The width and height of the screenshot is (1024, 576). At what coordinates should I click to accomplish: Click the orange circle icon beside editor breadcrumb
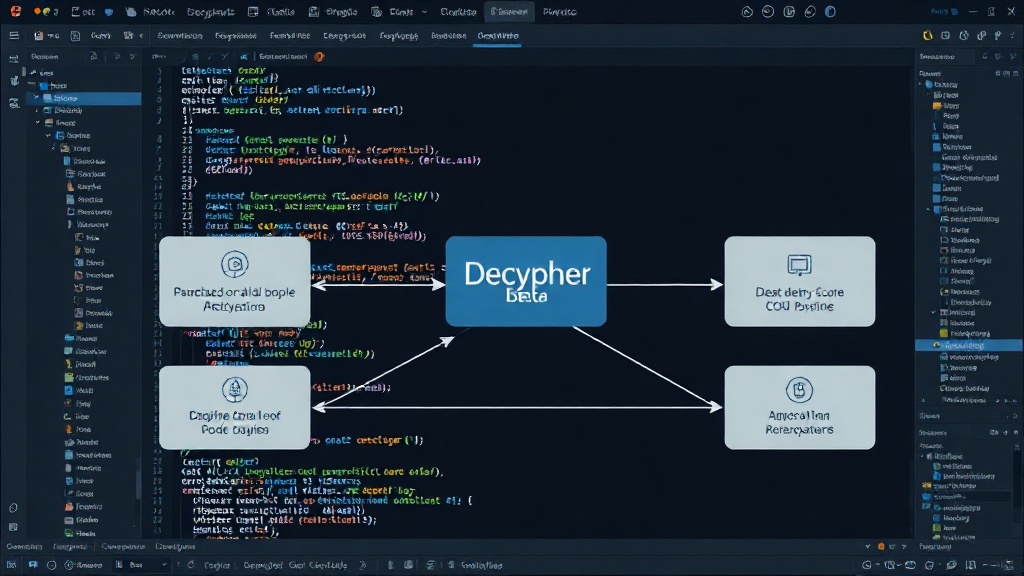tap(319, 57)
